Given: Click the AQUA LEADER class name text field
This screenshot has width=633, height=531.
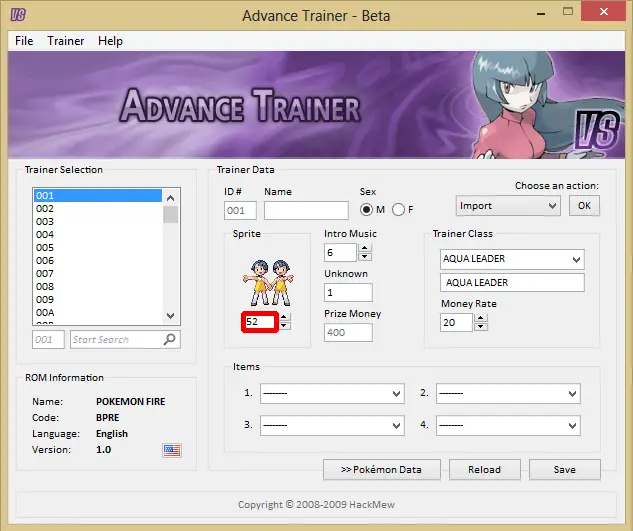Looking at the screenshot, I should pos(512,283).
